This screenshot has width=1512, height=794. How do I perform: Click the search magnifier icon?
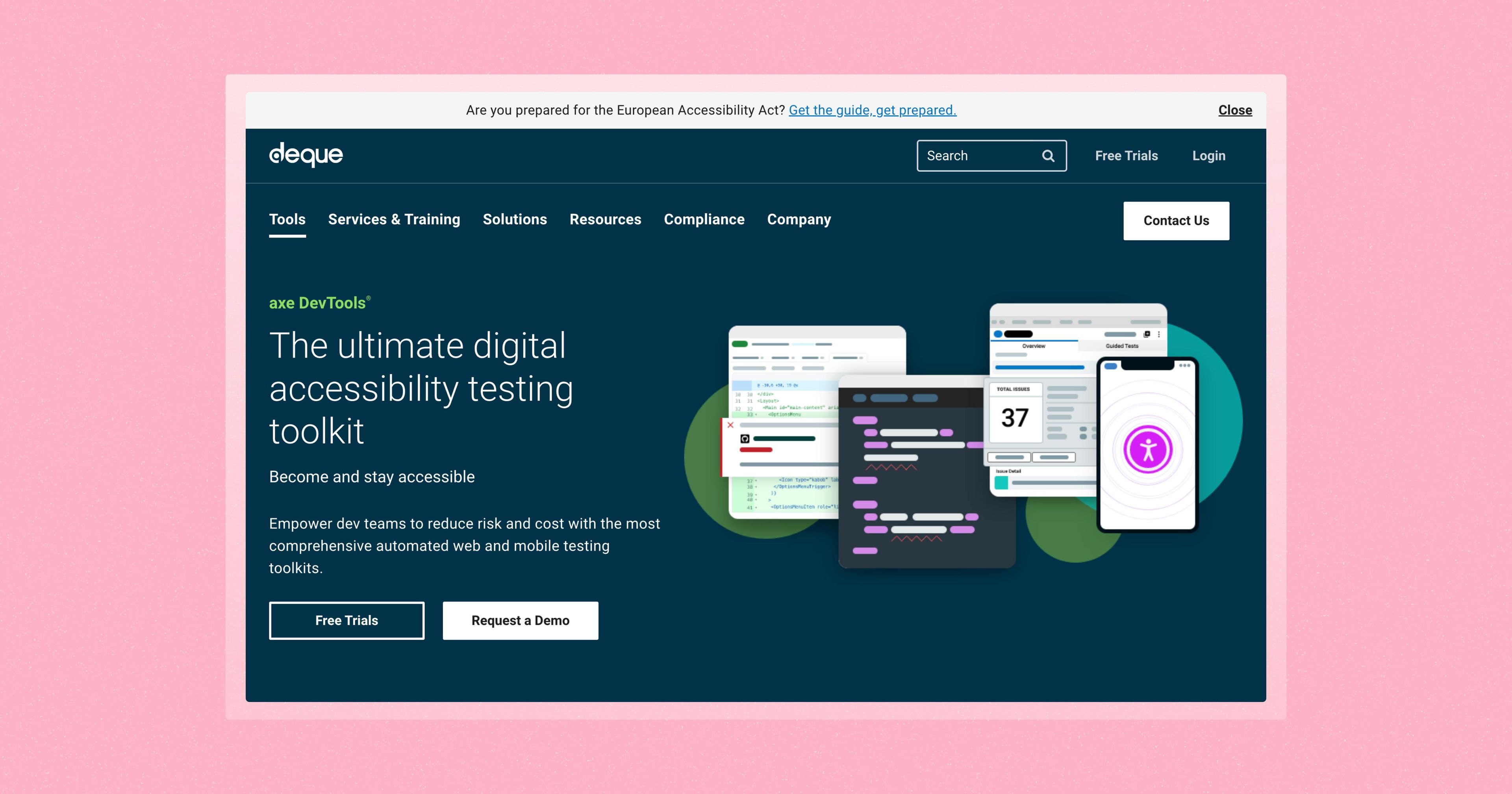pyautogui.click(x=1048, y=156)
